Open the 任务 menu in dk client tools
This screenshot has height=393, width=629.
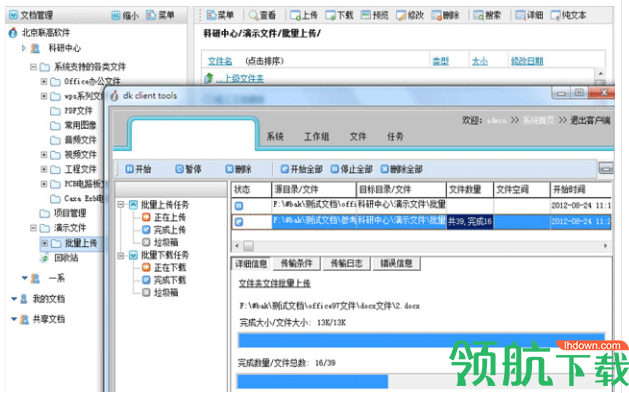395,137
